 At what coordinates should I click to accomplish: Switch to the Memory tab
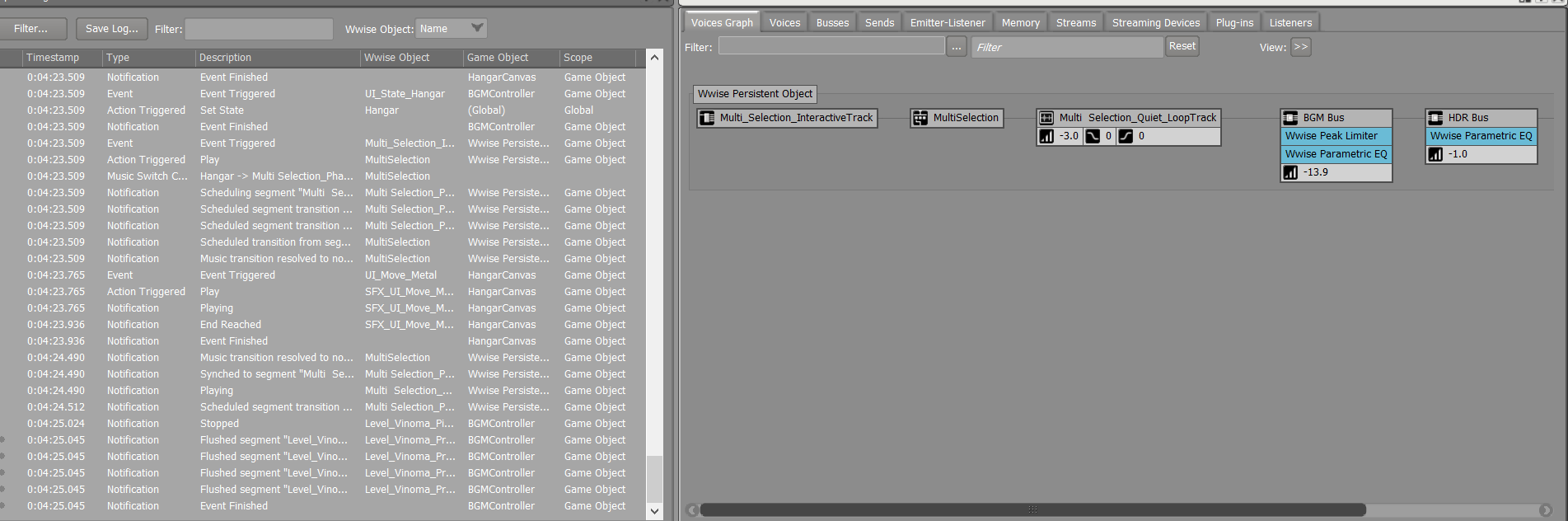[x=1020, y=22]
